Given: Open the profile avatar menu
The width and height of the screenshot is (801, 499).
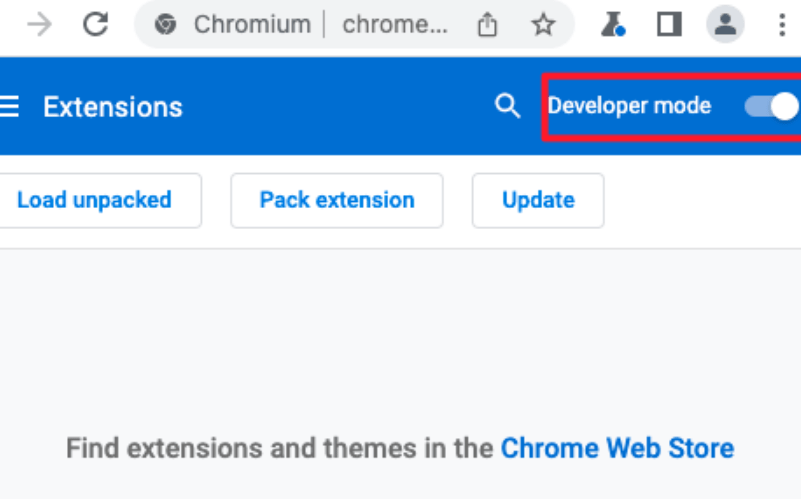Looking at the screenshot, I should [x=725, y=25].
